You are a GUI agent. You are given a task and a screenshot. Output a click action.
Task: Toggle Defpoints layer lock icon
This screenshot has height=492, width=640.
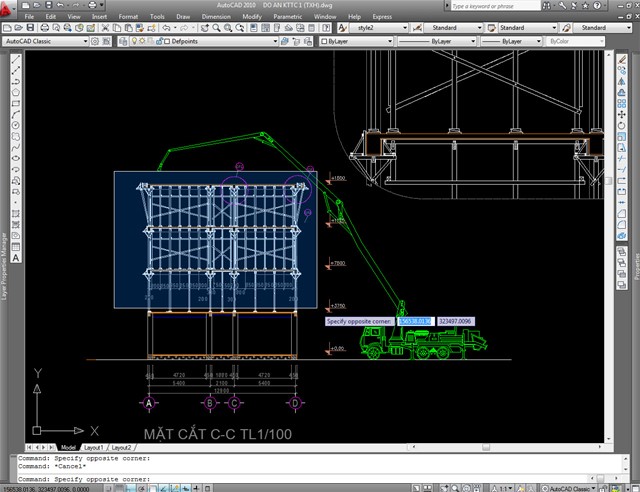point(160,41)
